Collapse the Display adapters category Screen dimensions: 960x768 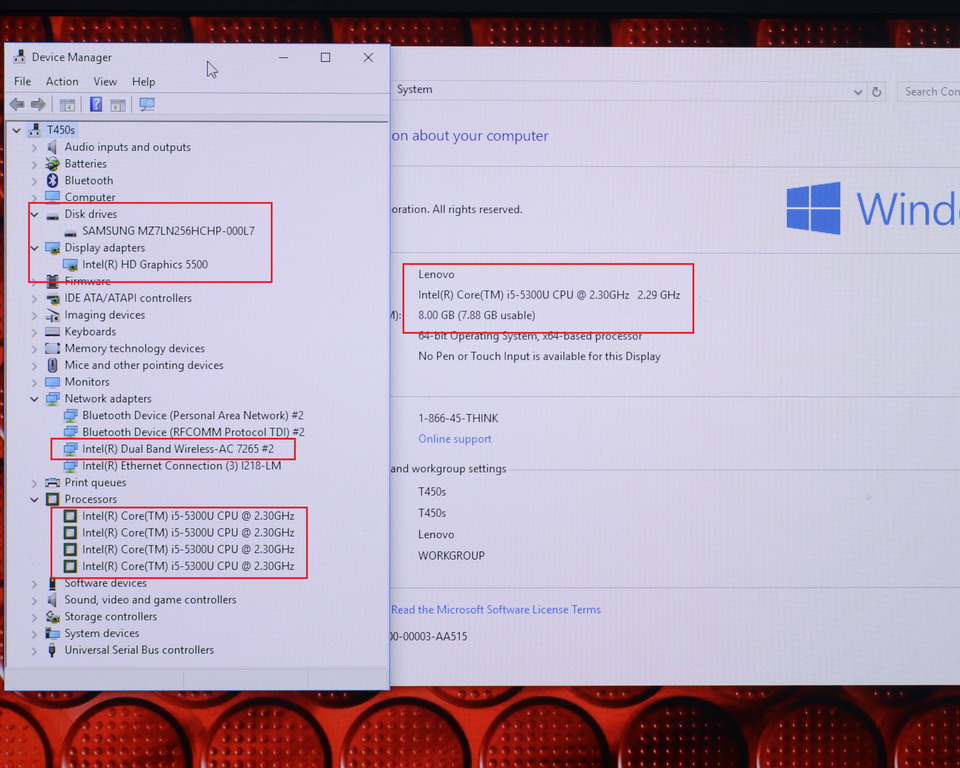pos(34,248)
